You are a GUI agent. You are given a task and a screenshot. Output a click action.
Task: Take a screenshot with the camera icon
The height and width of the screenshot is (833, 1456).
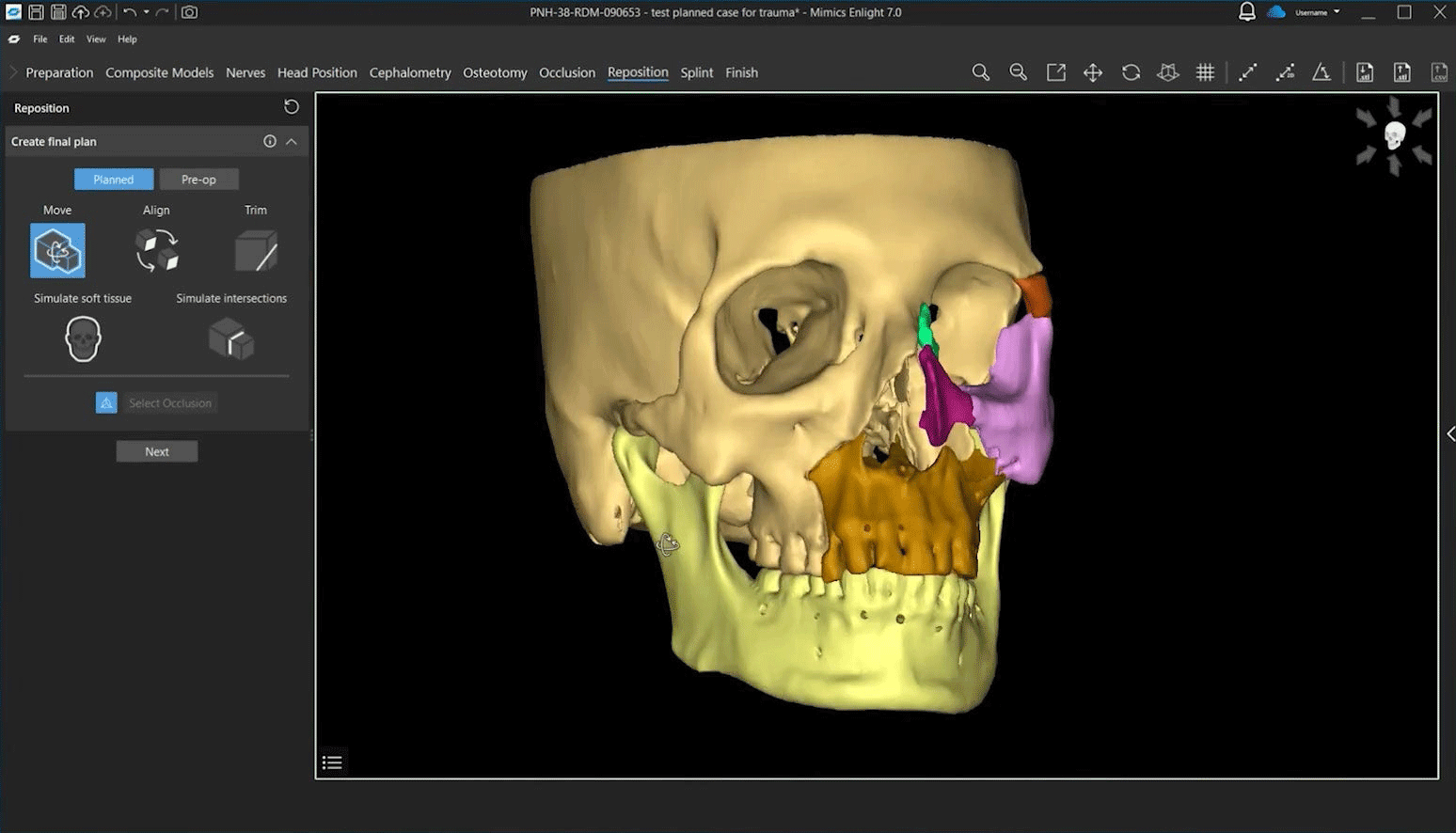coord(188,12)
